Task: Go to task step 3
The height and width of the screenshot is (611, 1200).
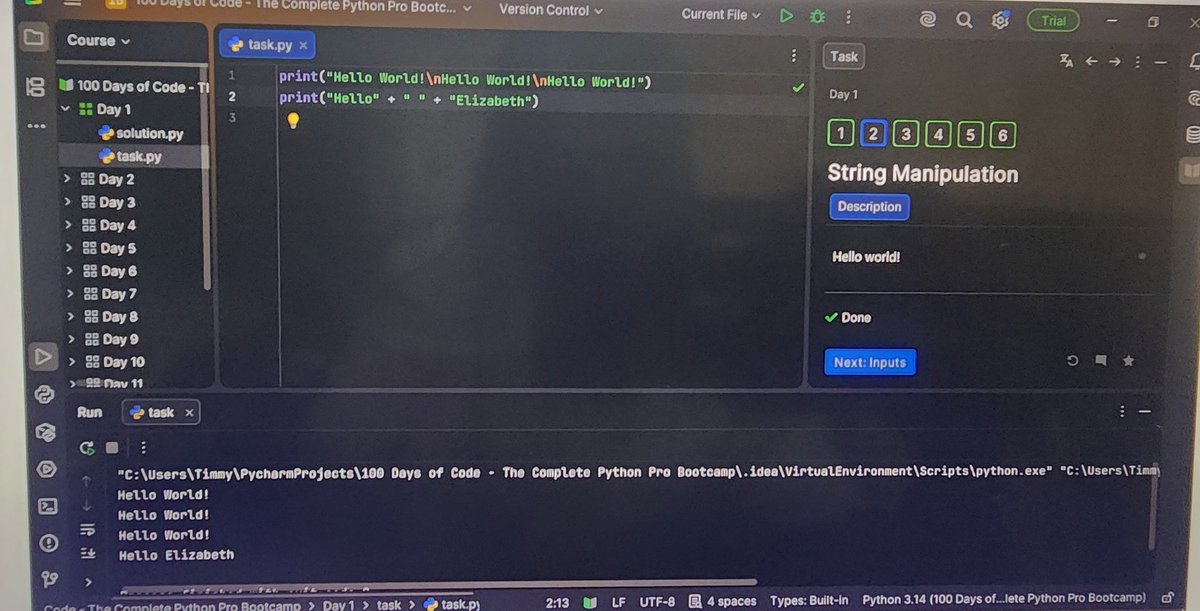Action: pos(906,134)
